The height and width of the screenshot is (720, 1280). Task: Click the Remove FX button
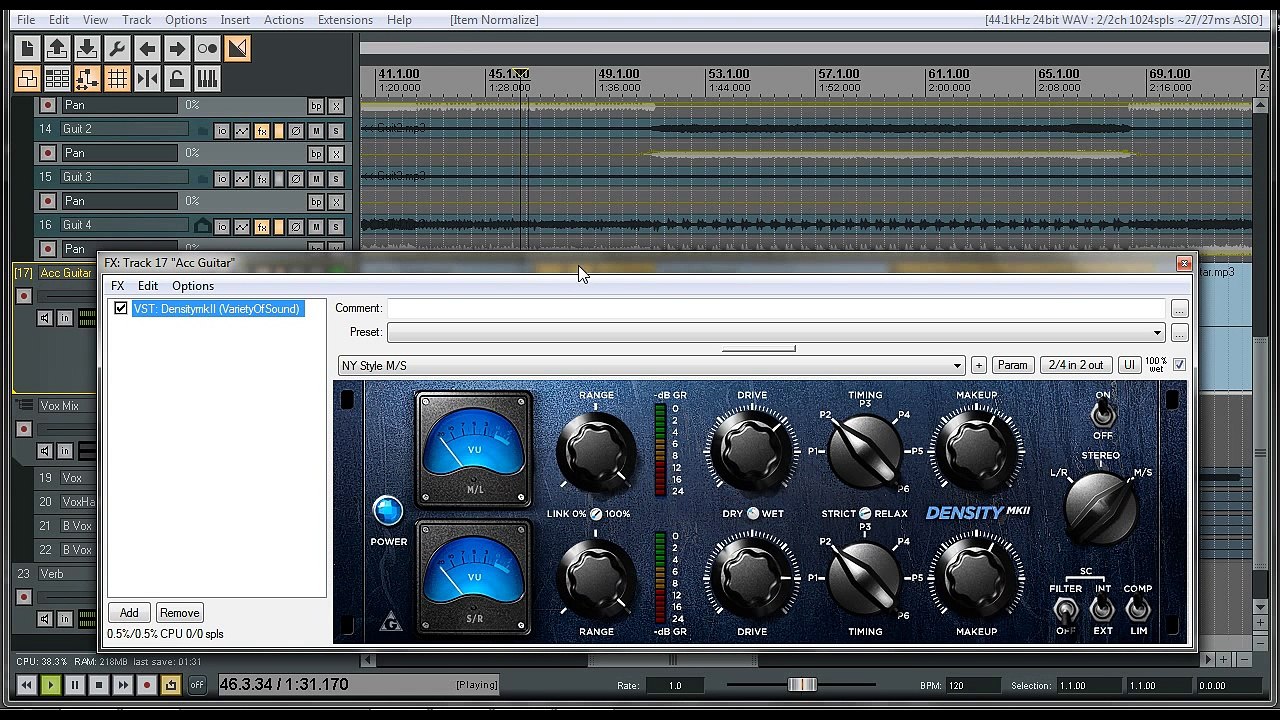click(x=179, y=613)
